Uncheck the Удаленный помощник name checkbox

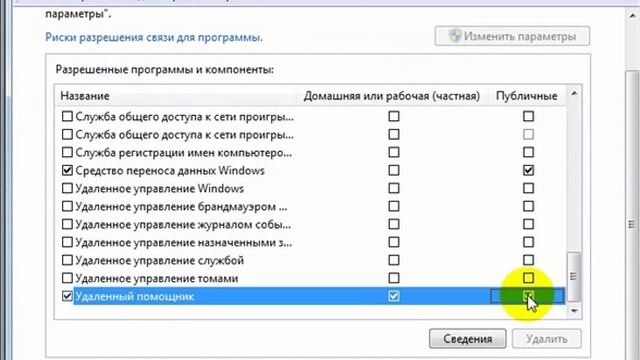click(x=67, y=296)
